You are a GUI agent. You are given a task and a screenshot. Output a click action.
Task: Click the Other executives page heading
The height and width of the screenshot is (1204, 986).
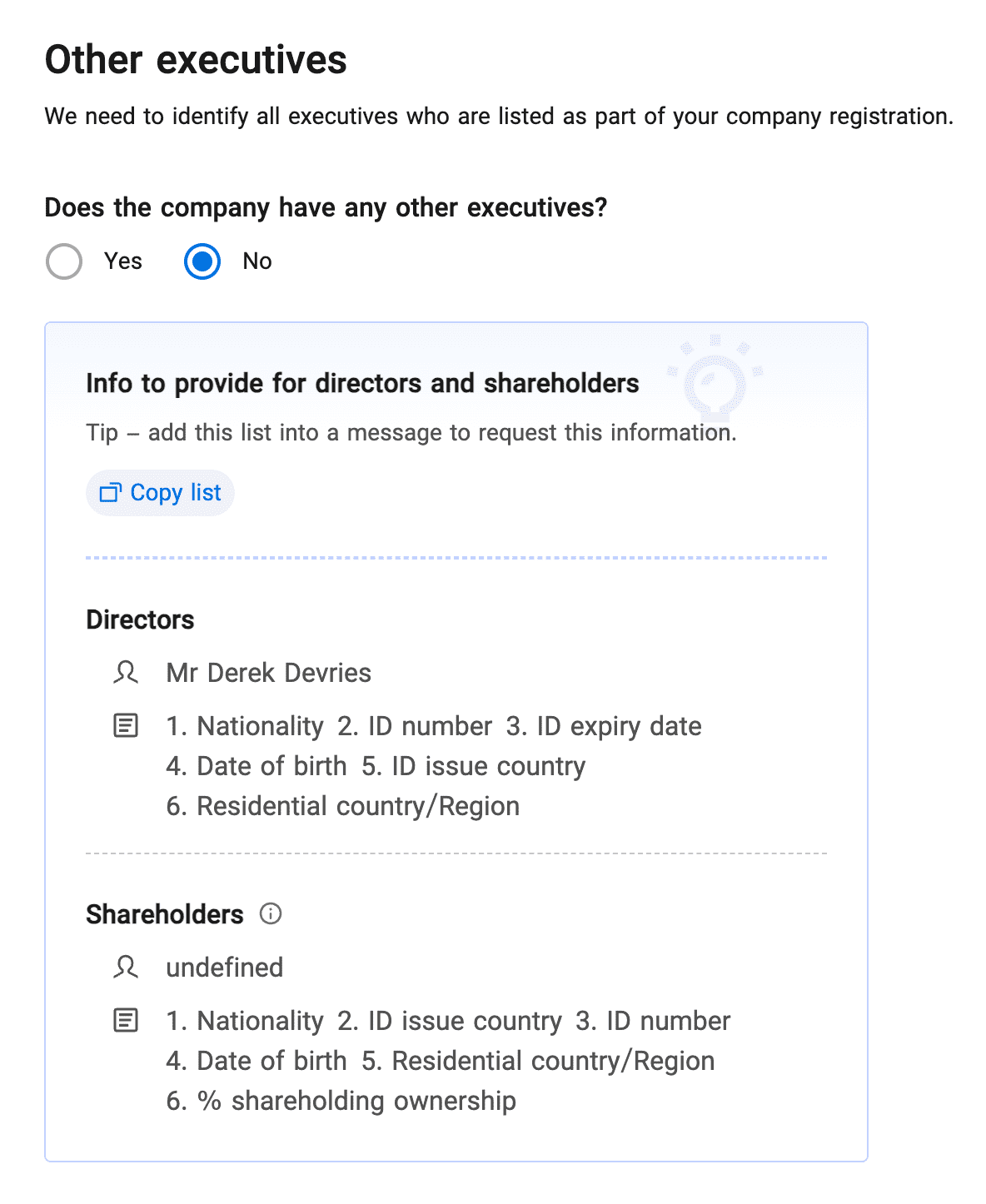pos(196,60)
